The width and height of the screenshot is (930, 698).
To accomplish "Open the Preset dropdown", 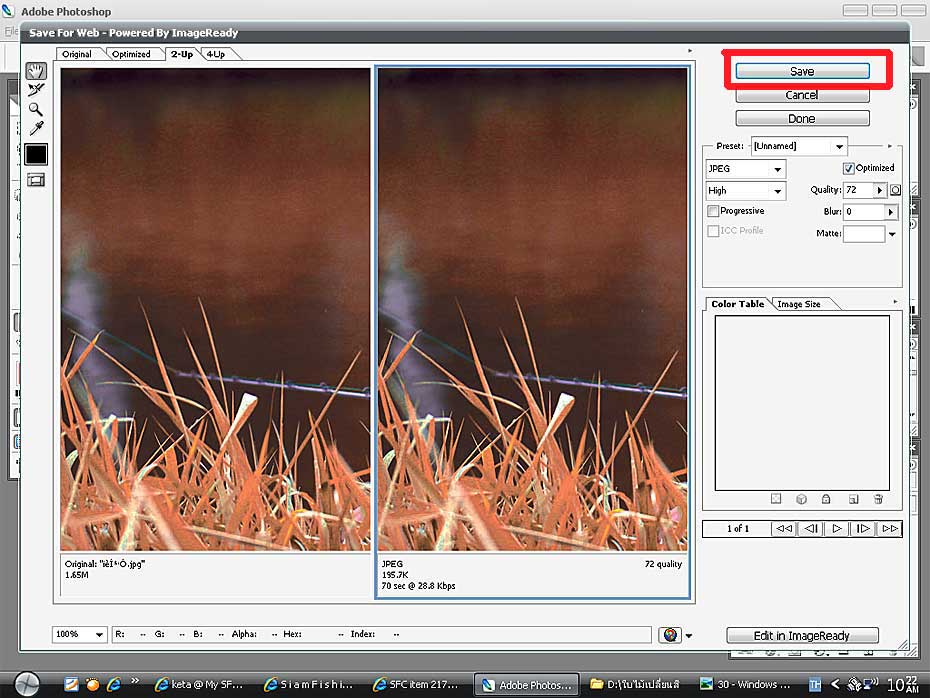I will (x=799, y=146).
